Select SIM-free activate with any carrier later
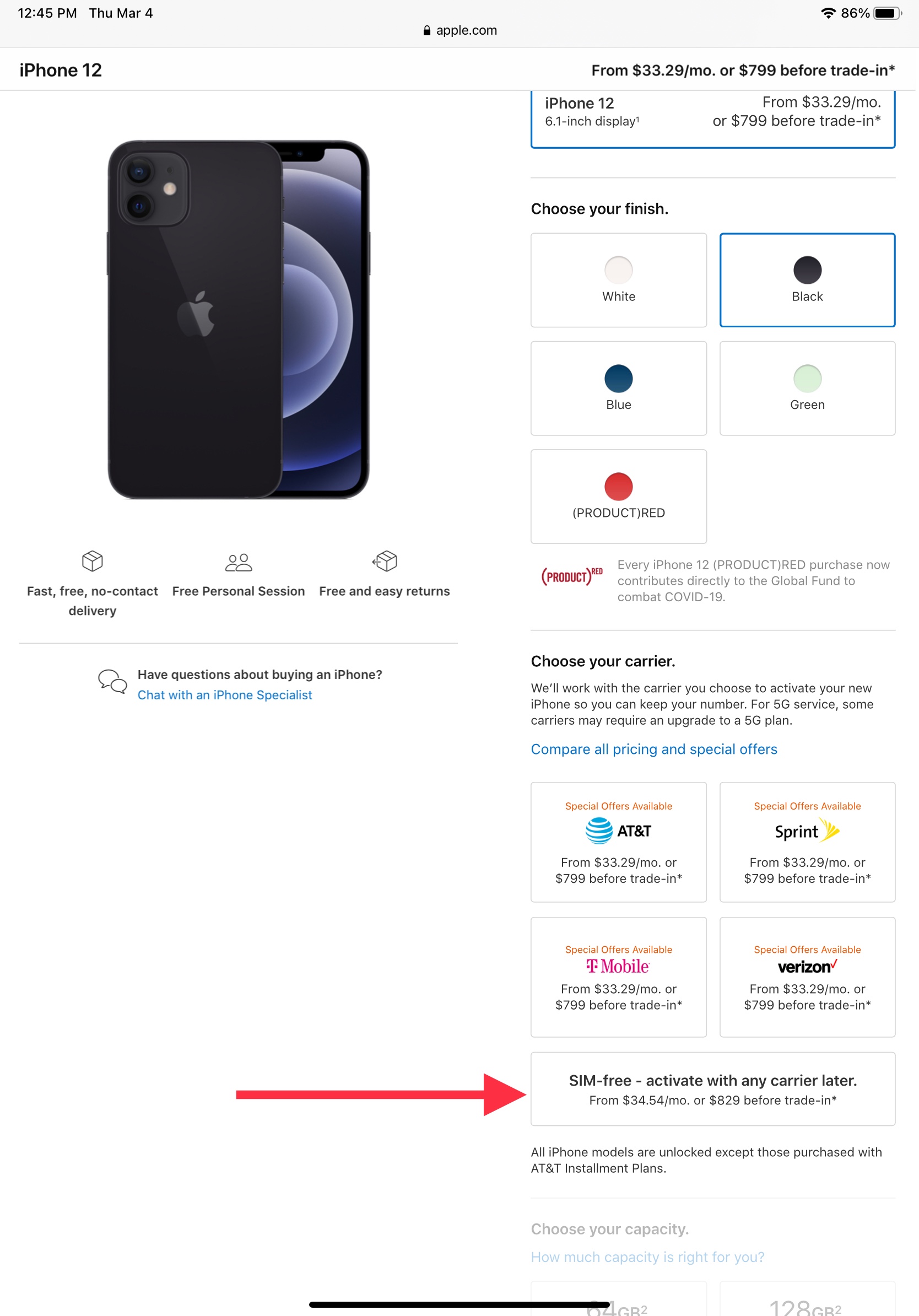The image size is (919, 1316). pos(713,1088)
